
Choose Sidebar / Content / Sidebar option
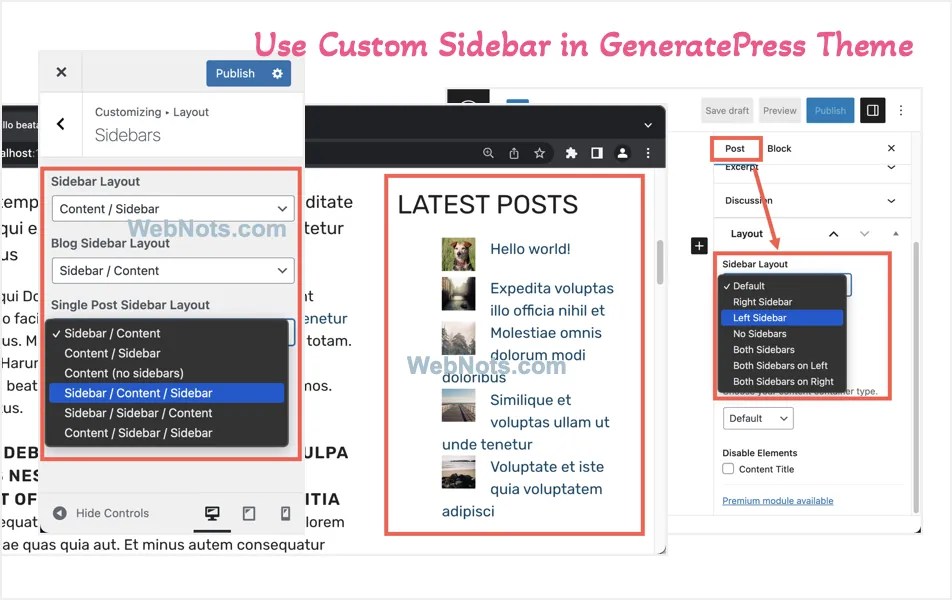(x=166, y=393)
